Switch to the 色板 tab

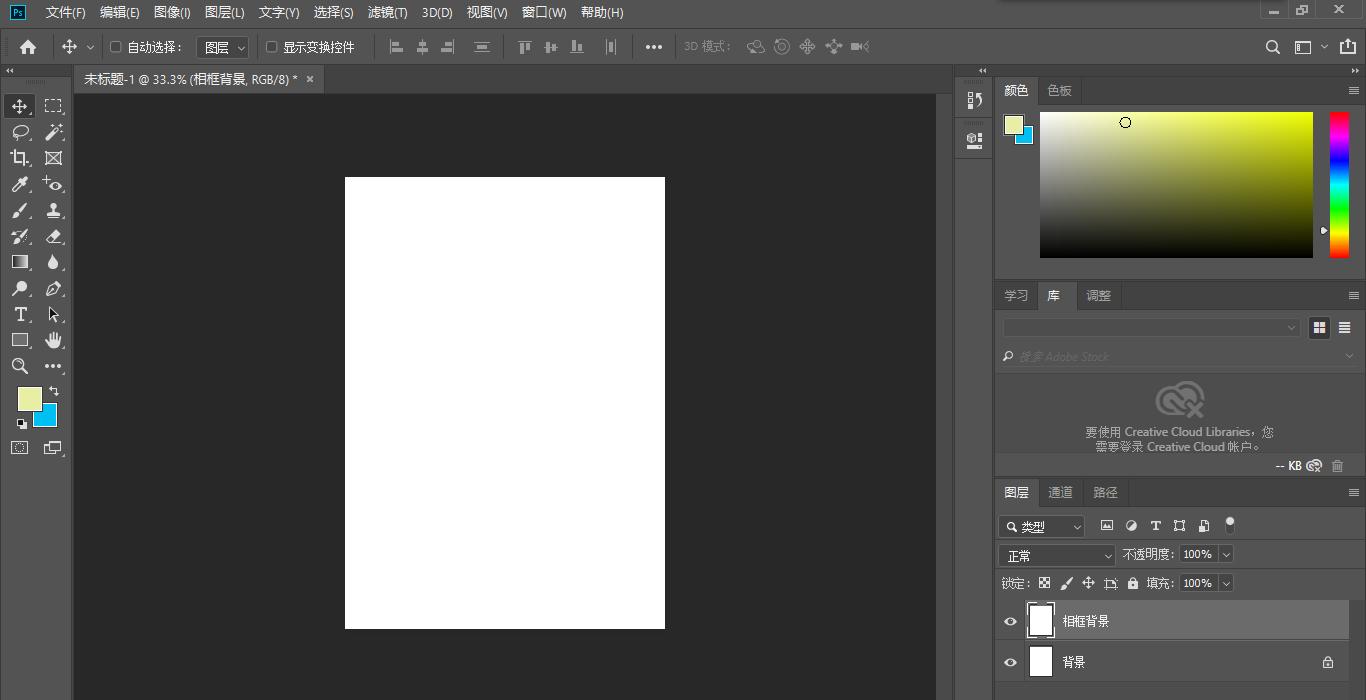[1059, 90]
